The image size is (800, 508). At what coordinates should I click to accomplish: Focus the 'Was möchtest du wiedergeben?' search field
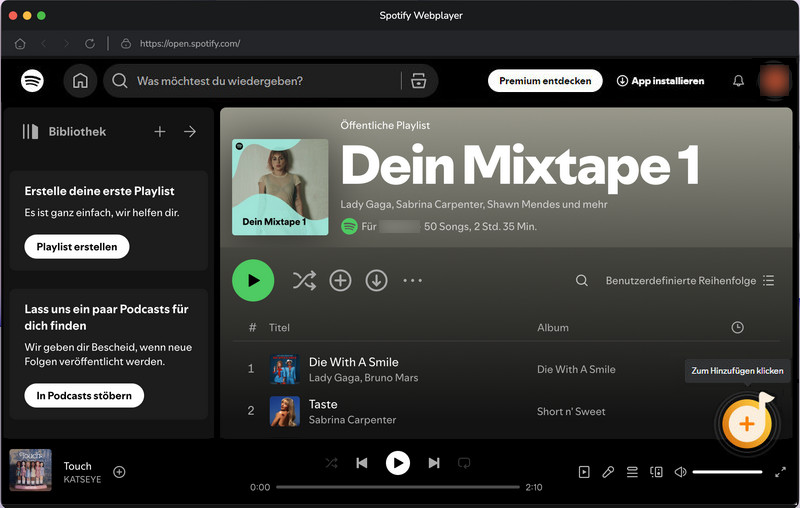click(x=219, y=81)
